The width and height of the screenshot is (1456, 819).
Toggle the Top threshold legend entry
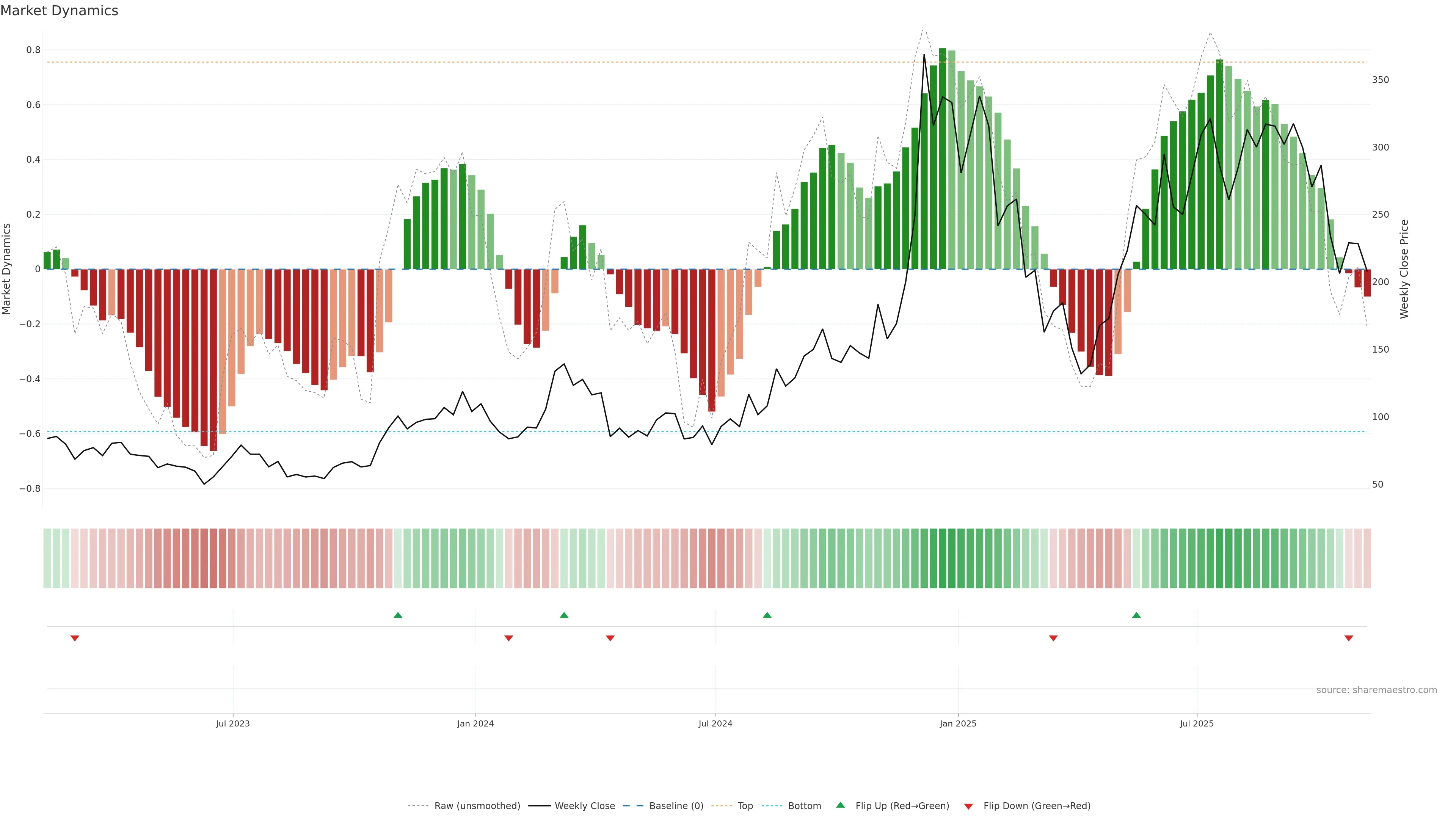click(x=745, y=806)
